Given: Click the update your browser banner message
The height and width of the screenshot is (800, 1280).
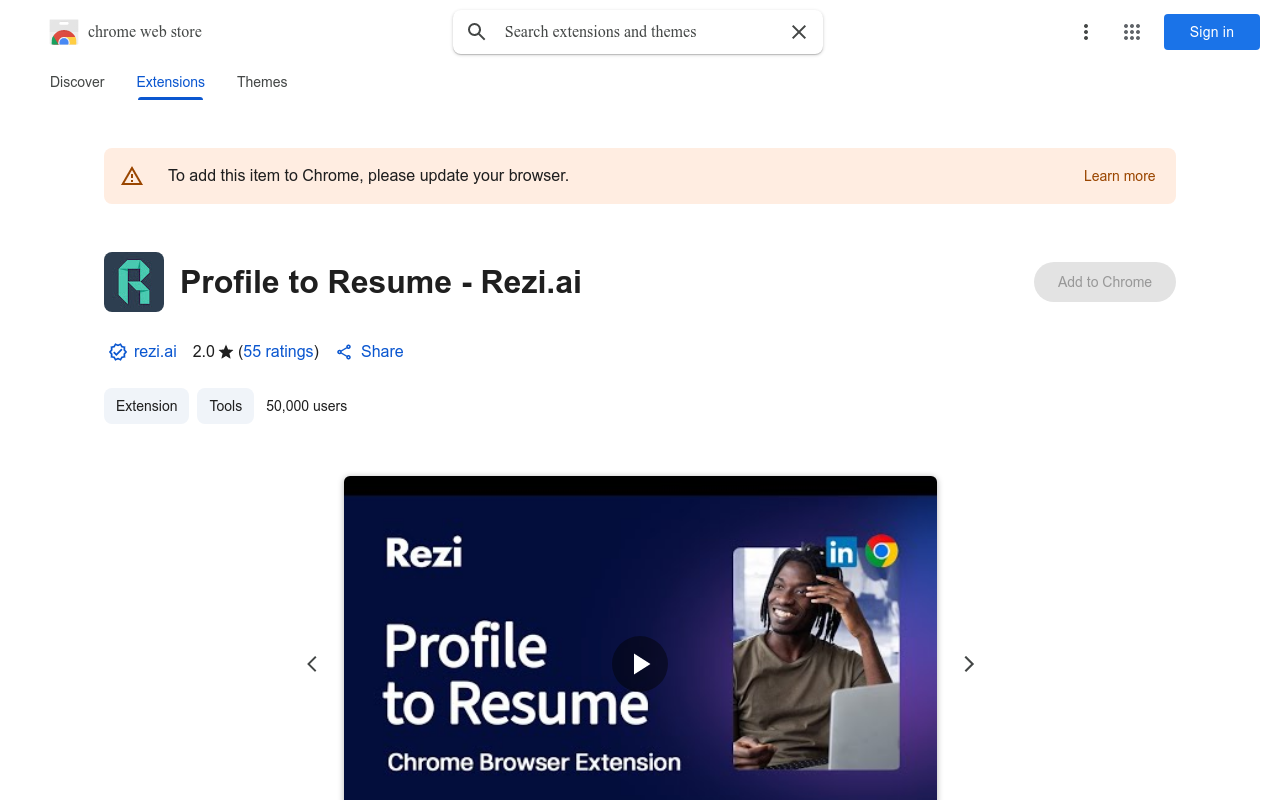Looking at the screenshot, I should [x=368, y=176].
